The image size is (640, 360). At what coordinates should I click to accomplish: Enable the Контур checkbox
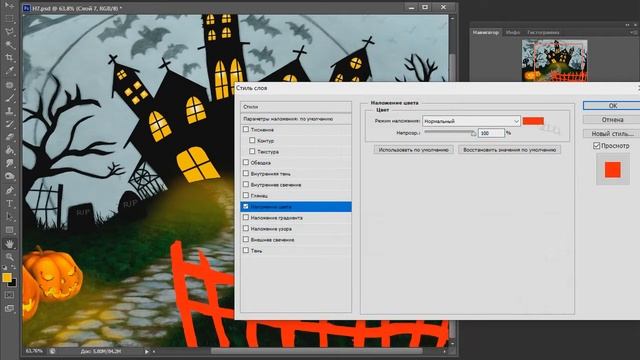[252, 140]
